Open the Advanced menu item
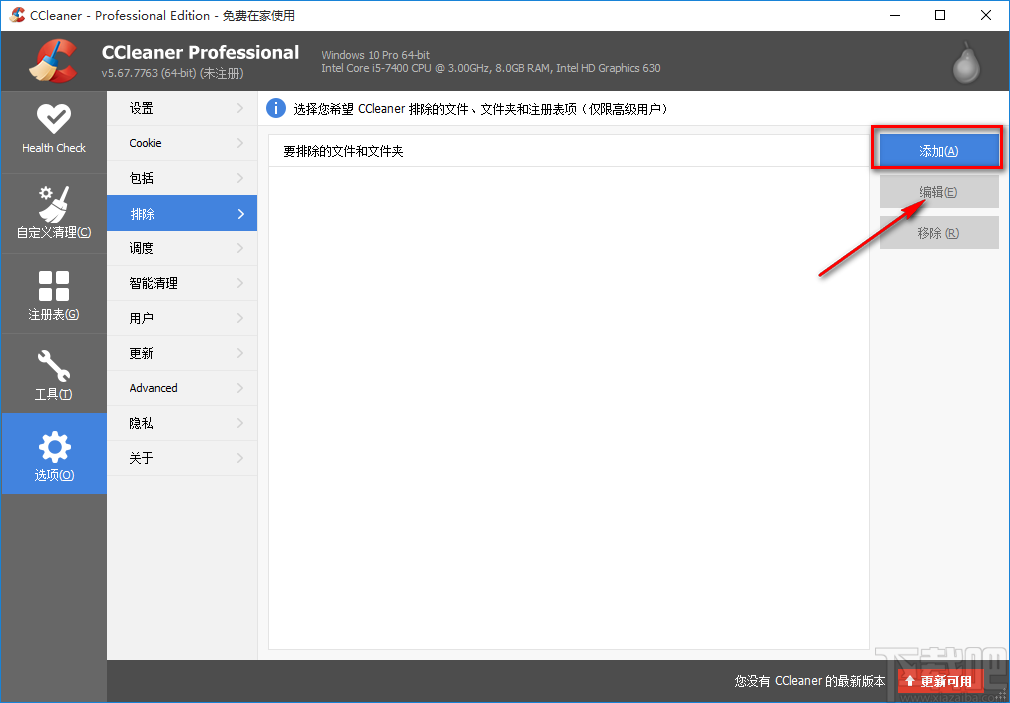1010x703 pixels. click(x=182, y=388)
